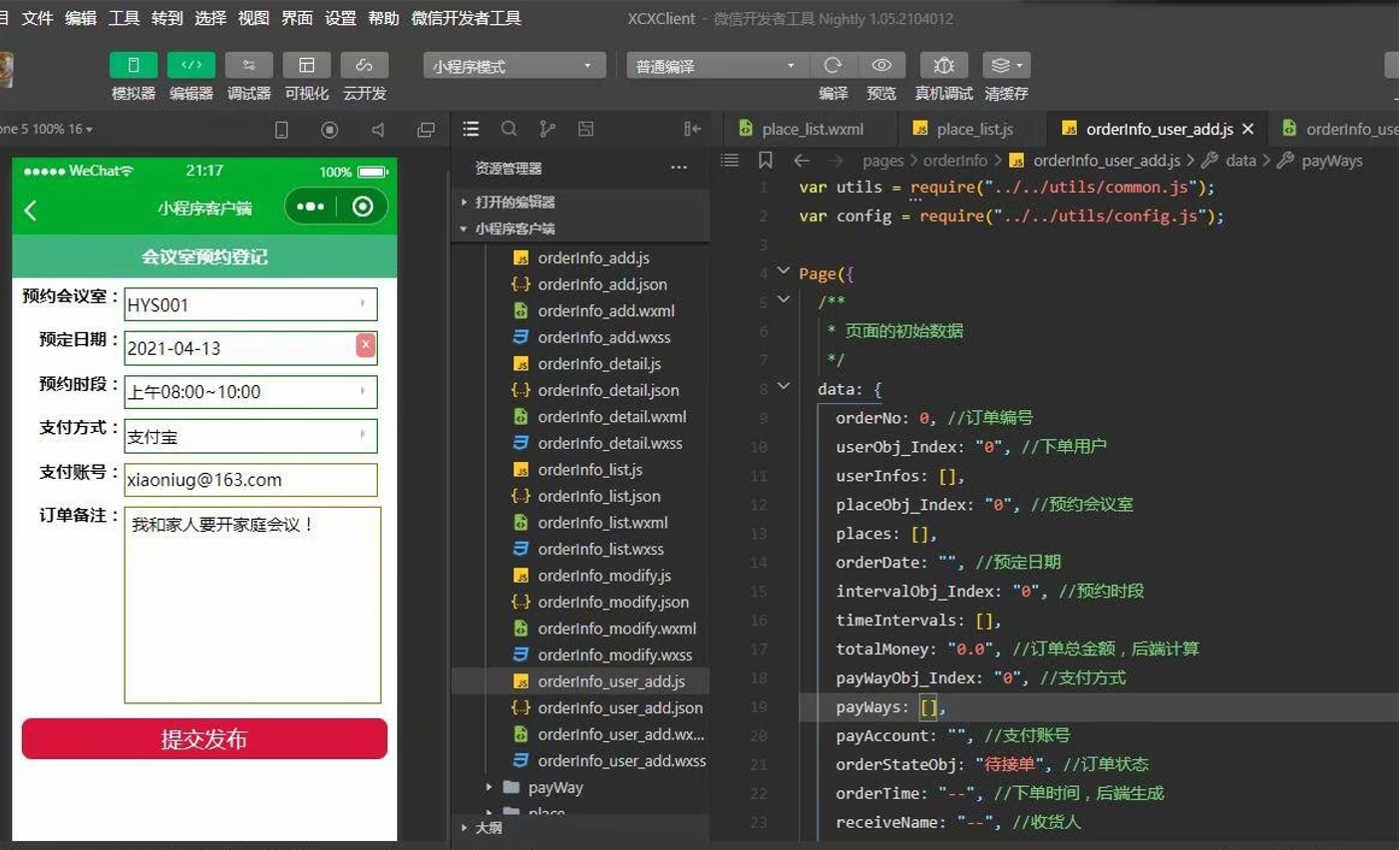Open the 预约时段 time slot picker
The image size is (1400, 850).
(250, 391)
